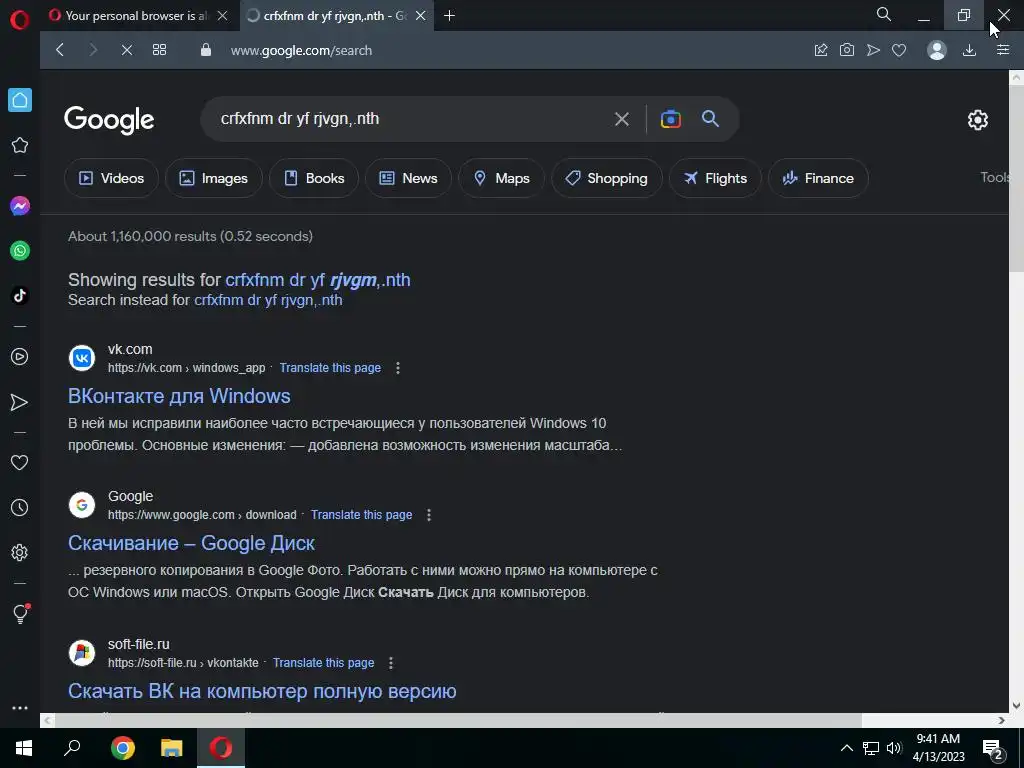The height and width of the screenshot is (768, 1024).
Task: Open the Easy Setup menu
Action: pos(1003,50)
